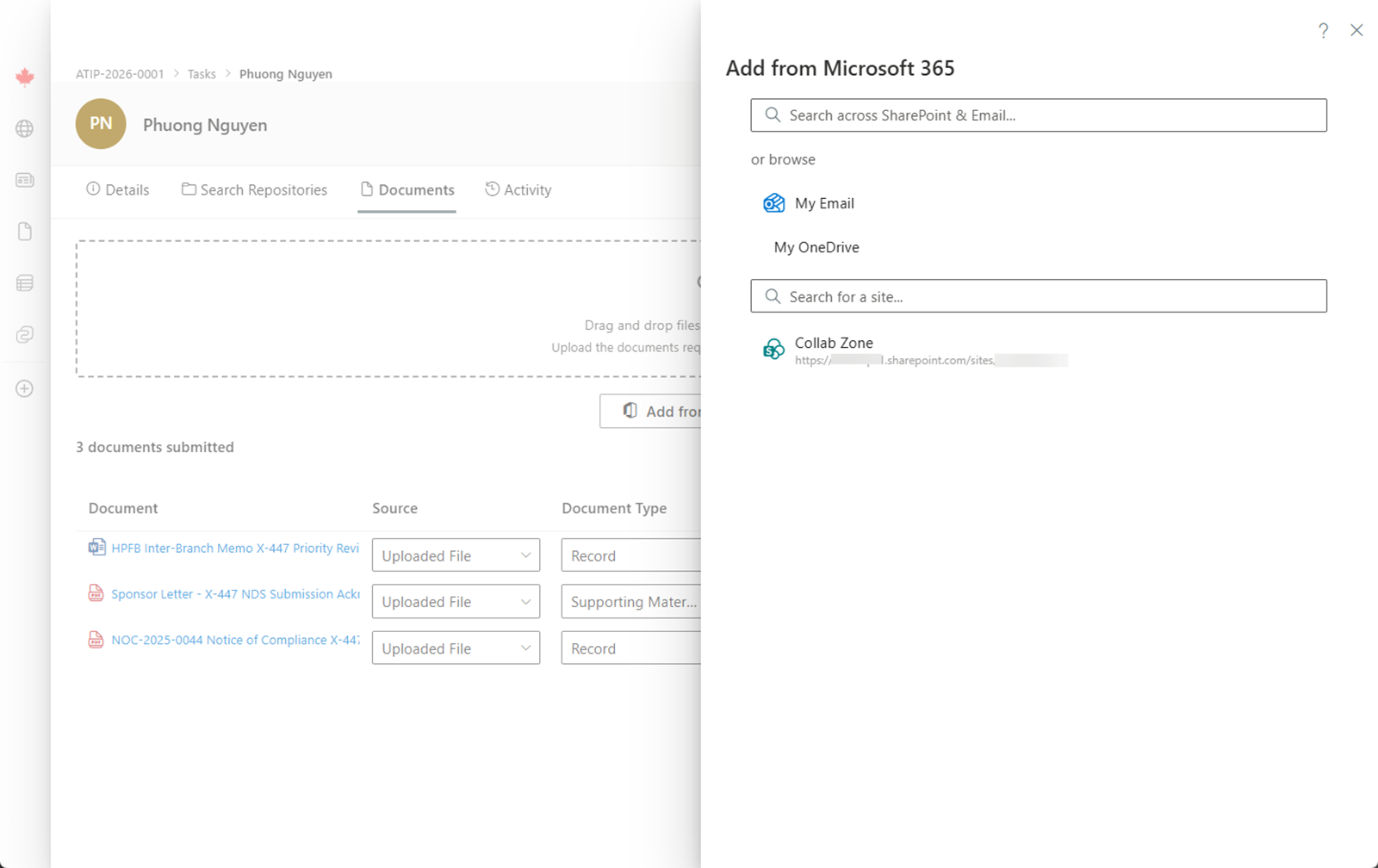Open the Collab Zone SharePoint site
The height and width of the screenshot is (868, 1378).
pos(833,343)
